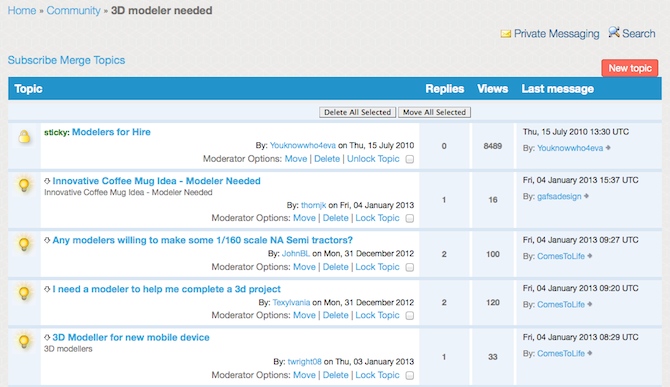Open author profile thornjk
The height and width of the screenshot is (387, 670).
[x=313, y=205]
